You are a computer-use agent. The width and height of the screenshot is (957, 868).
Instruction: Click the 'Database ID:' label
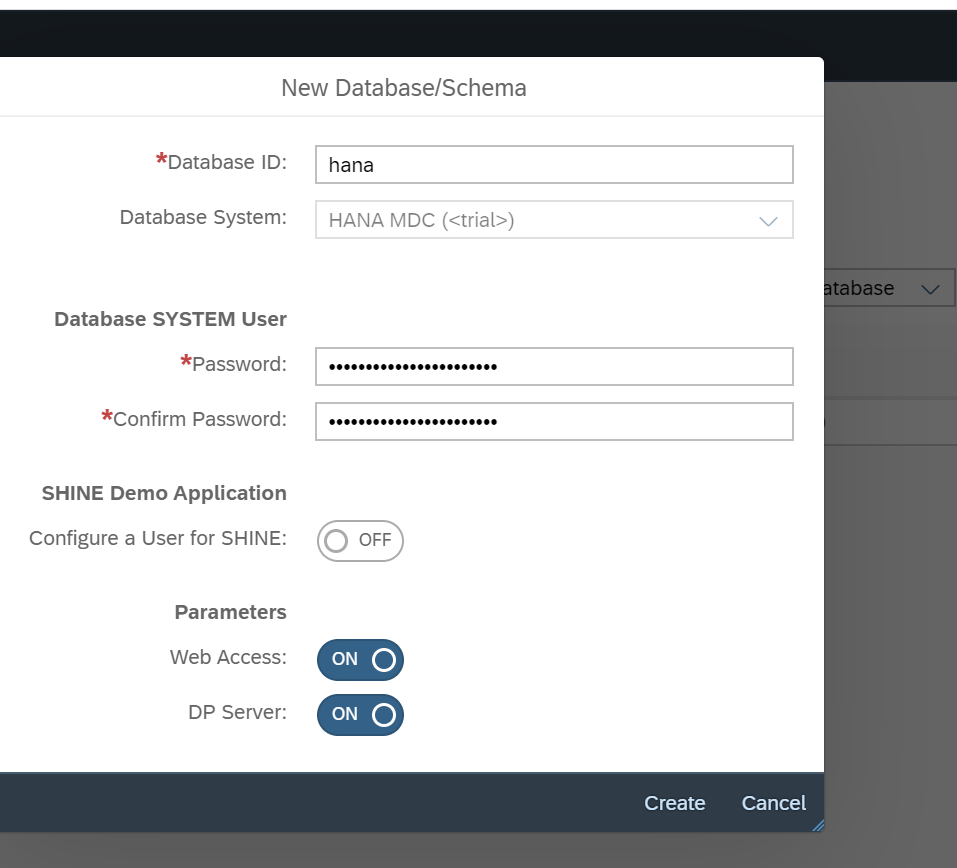point(226,162)
